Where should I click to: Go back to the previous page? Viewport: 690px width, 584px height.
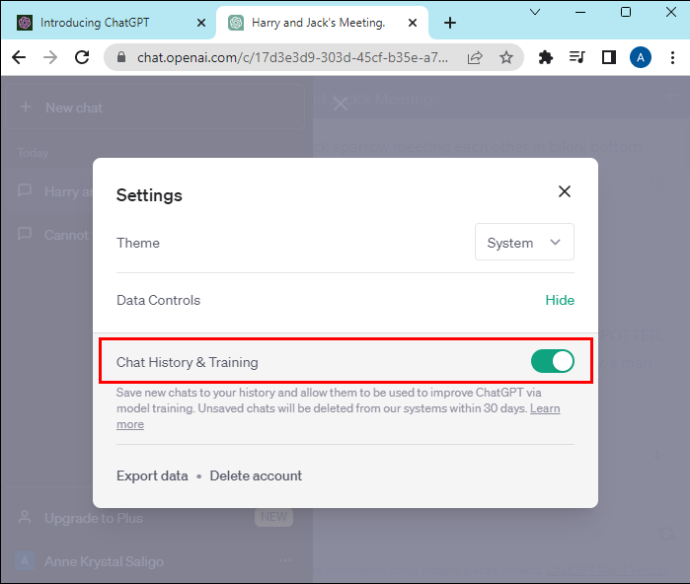19,57
